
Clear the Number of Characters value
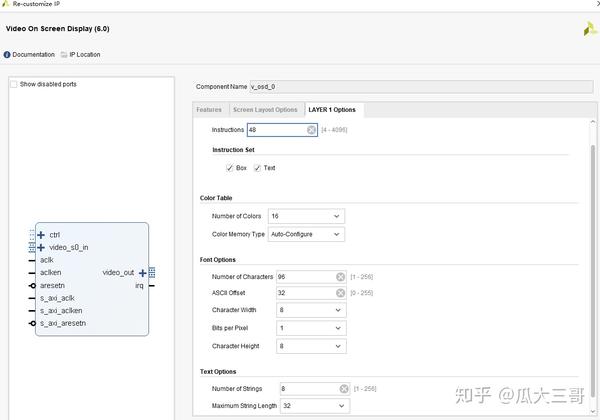pyautogui.click(x=340, y=277)
